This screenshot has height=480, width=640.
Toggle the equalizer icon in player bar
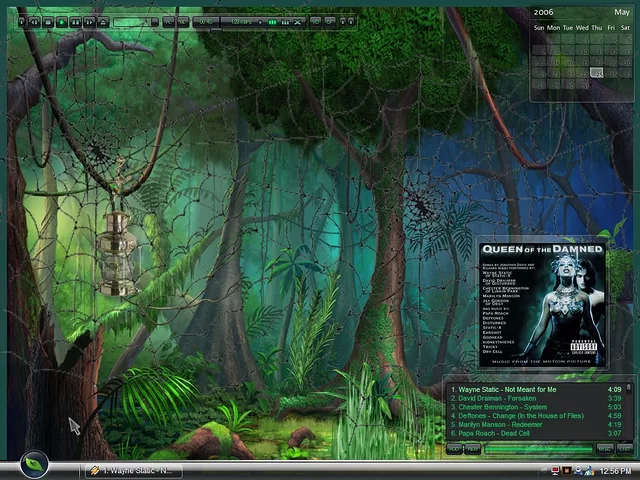(x=285, y=21)
